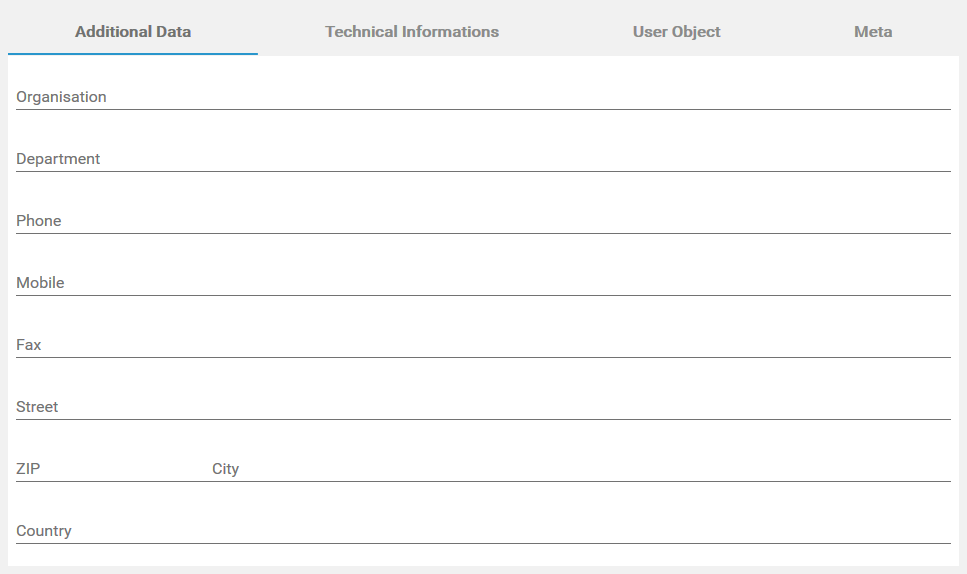The width and height of the screenshot is (967, 574).
Task: Click the 'Department' label text
Action: (58, 159)
